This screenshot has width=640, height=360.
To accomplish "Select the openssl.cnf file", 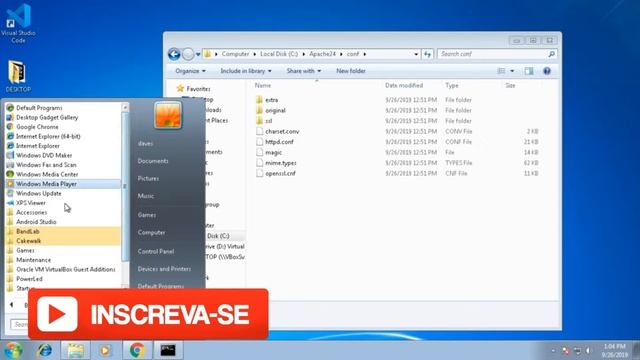I will (x=280, y=173).
